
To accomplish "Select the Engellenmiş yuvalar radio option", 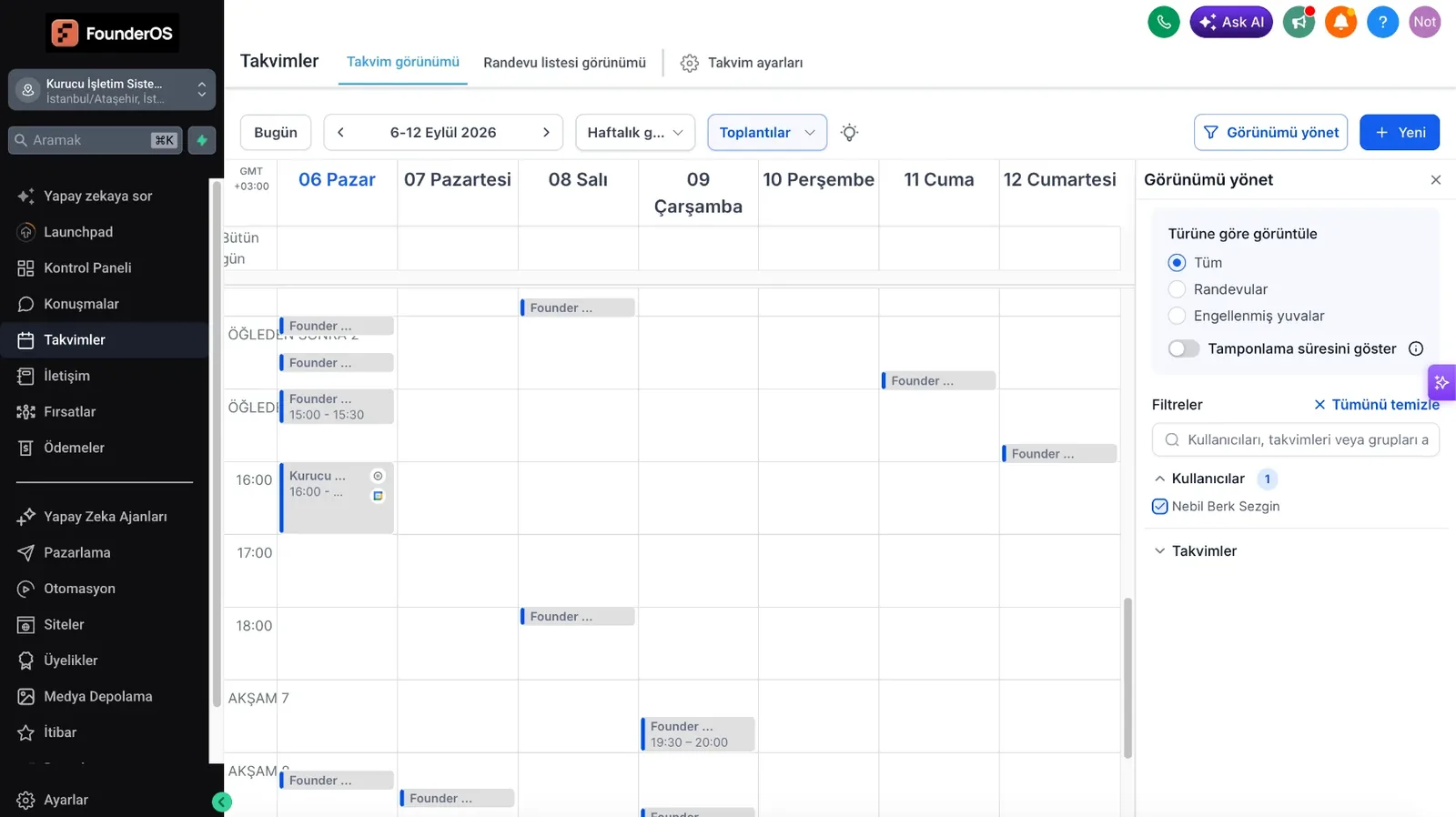I will (x=1177, y=316).
